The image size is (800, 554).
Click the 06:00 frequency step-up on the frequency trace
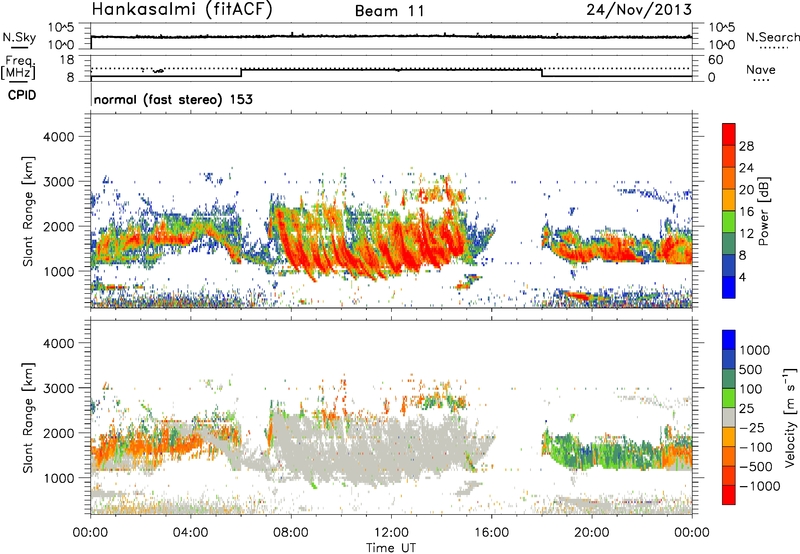coord(241,72)
